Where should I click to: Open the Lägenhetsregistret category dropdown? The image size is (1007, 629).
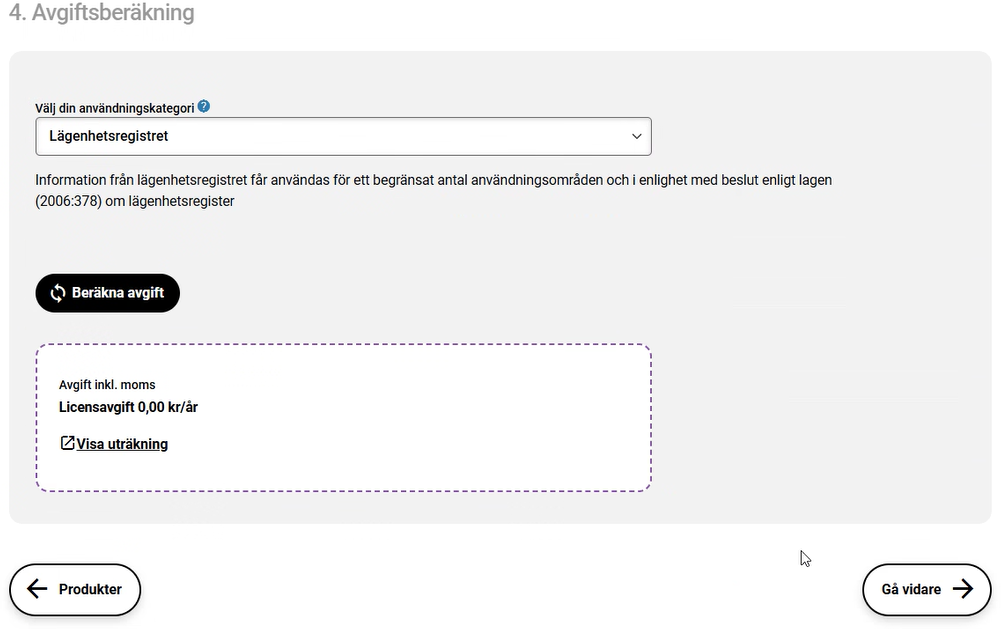tap(343, 136)
